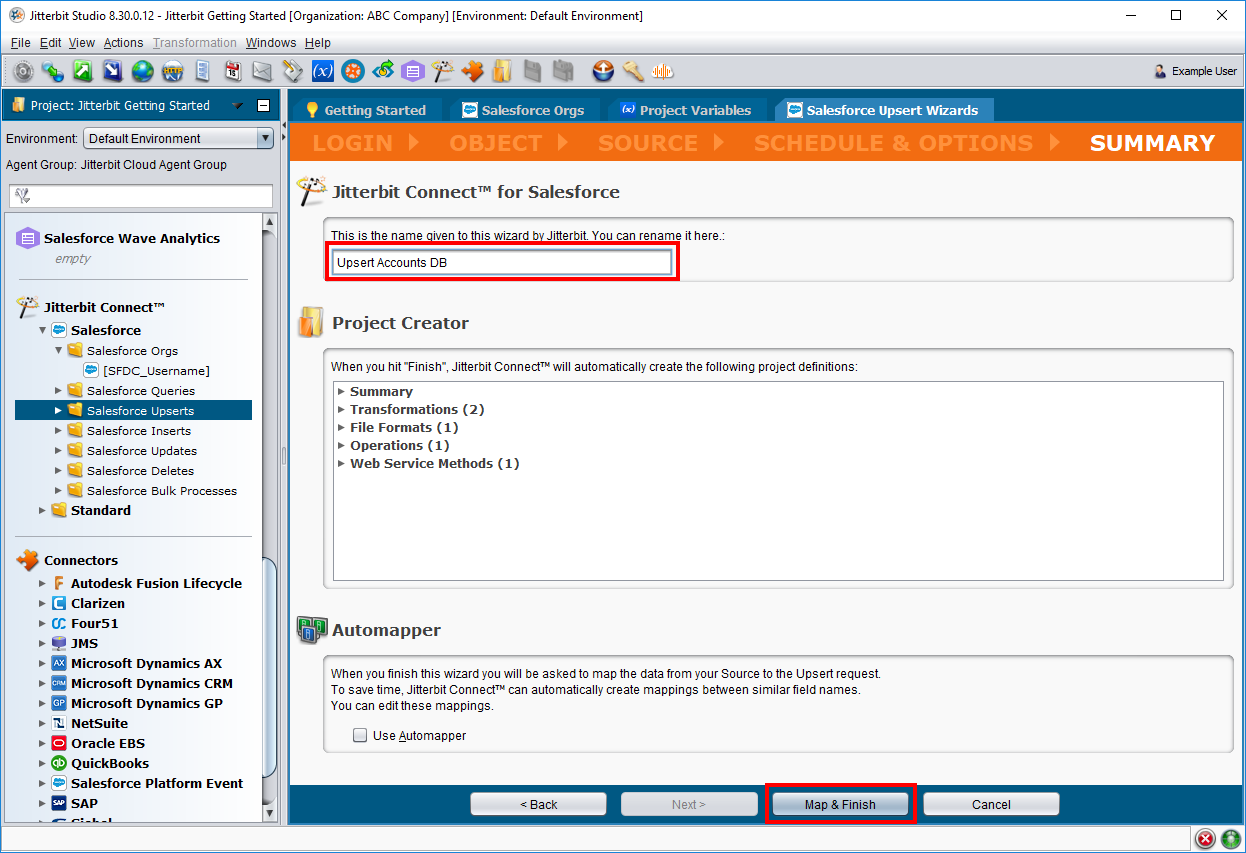Screen dimensions: 1246x853
Task: Expand the Salesforce Queries folder
Action: (58, 391)
